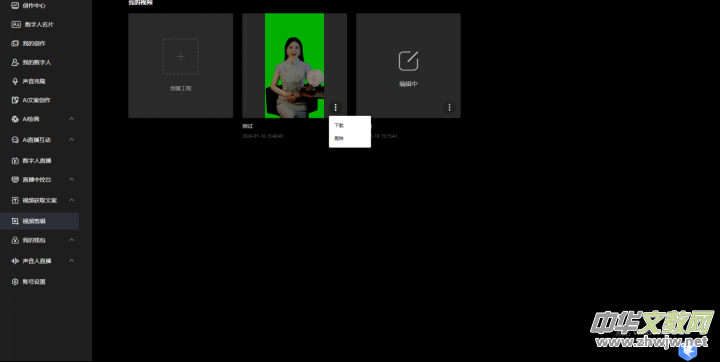This screenshot has width=720, height=362.
Task: Open the three-dot menu on the 编辑中 card
Action: [449, 107]
